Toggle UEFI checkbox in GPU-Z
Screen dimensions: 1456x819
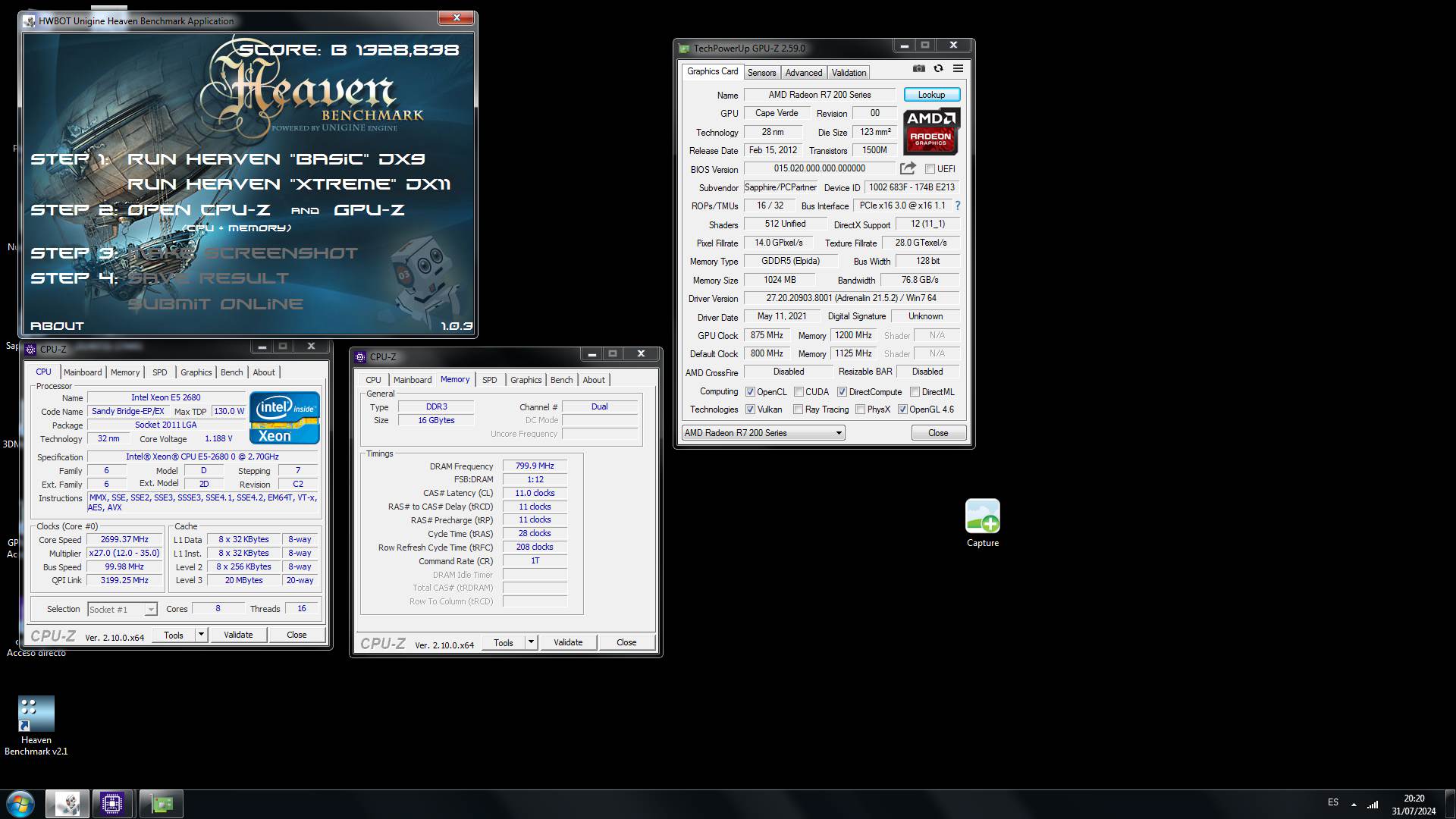pyautogui.click(x=930, y=169)
